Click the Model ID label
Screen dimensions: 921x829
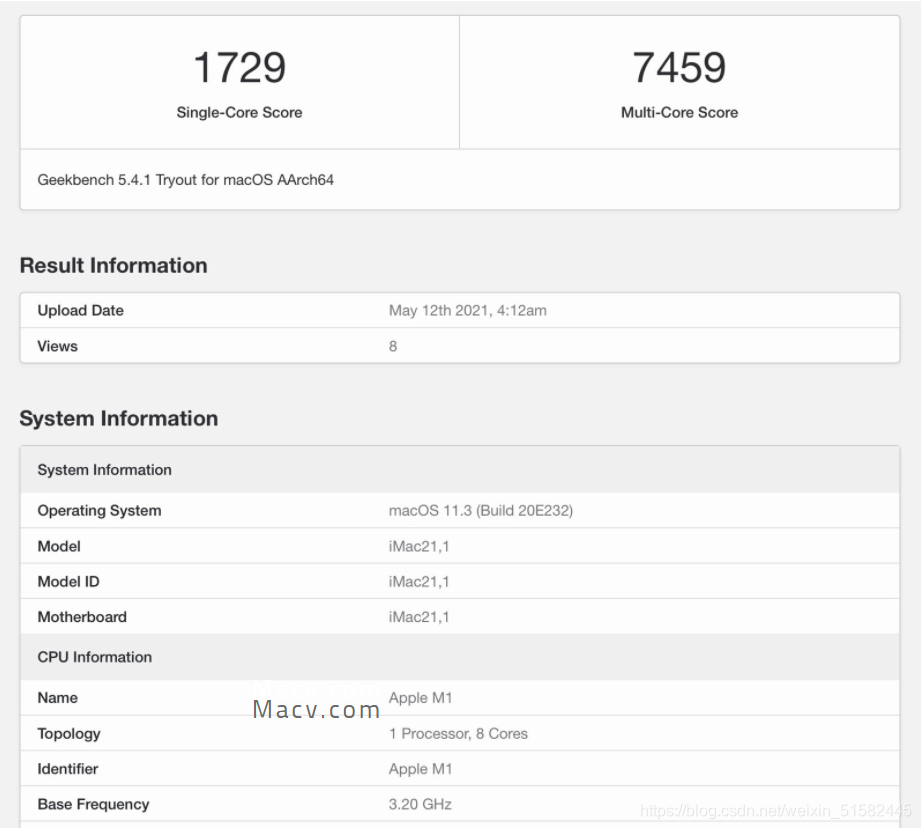[68, 582]
